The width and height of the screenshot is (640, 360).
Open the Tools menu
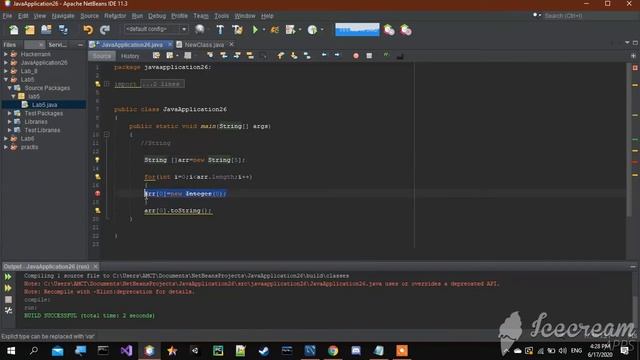[x=222, y=16]
